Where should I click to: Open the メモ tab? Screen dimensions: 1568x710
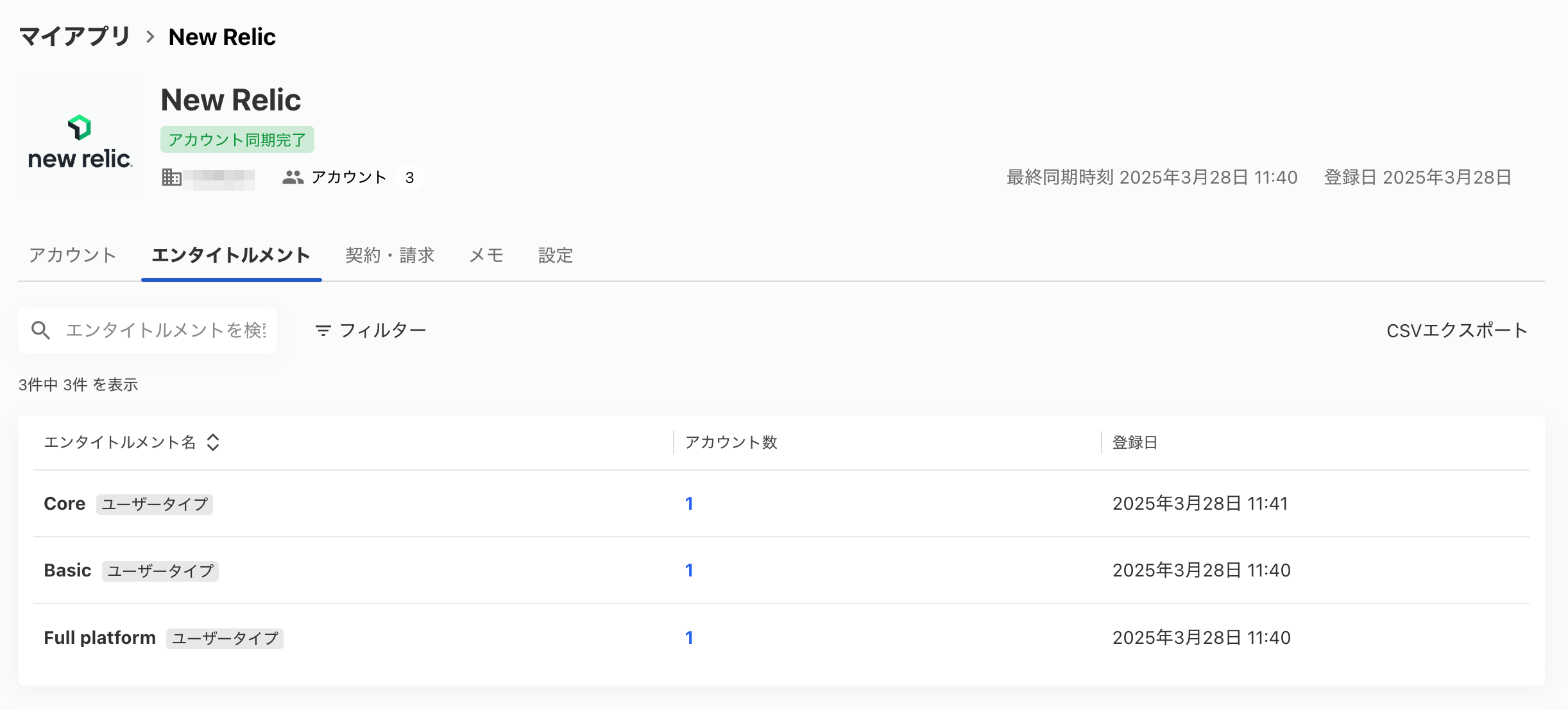pyautogui.click(x=486, y=255)
